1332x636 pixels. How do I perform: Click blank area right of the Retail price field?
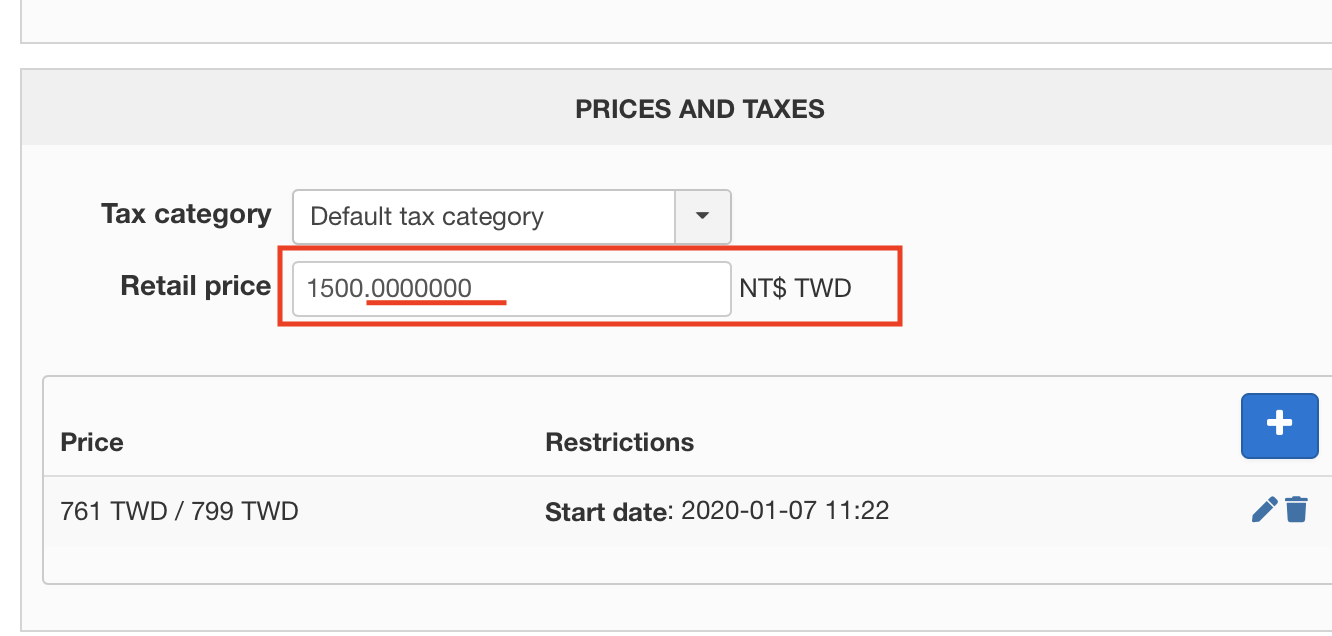point(1100,290)
